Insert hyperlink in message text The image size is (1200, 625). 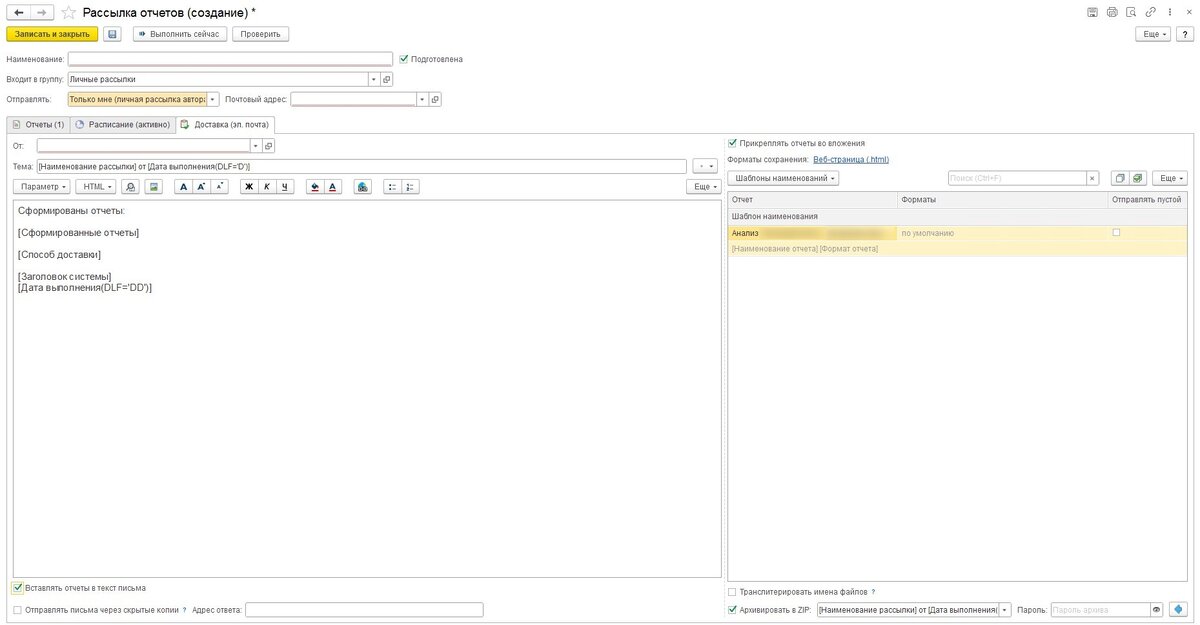click(362, 187)
